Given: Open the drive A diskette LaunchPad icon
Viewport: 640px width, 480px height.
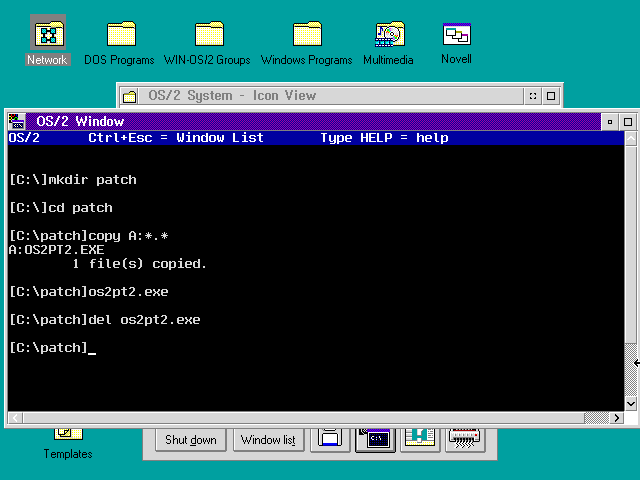Looking at the screenshot, I should tap(330, 440).
